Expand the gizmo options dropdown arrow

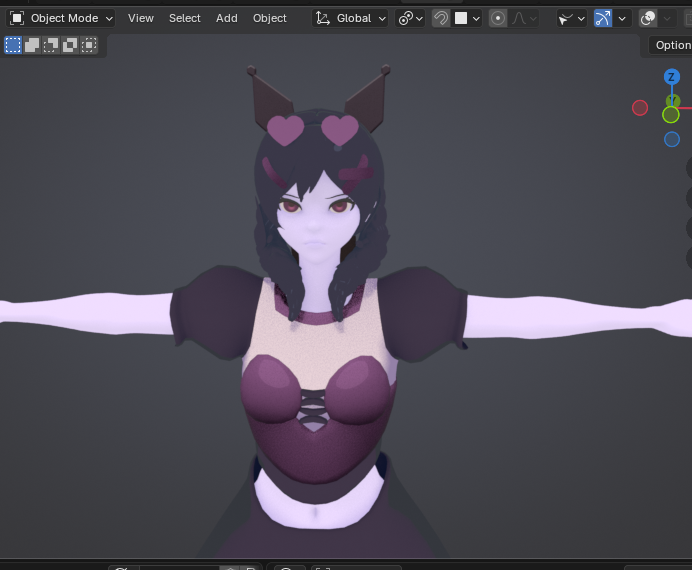pos(622,19)
